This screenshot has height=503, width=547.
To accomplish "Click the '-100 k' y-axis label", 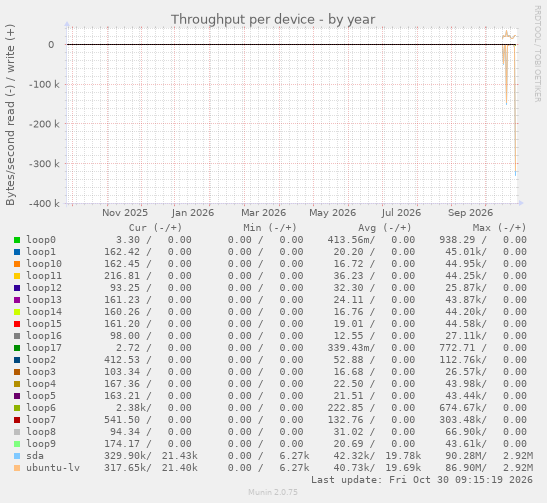I will (44, 84).
